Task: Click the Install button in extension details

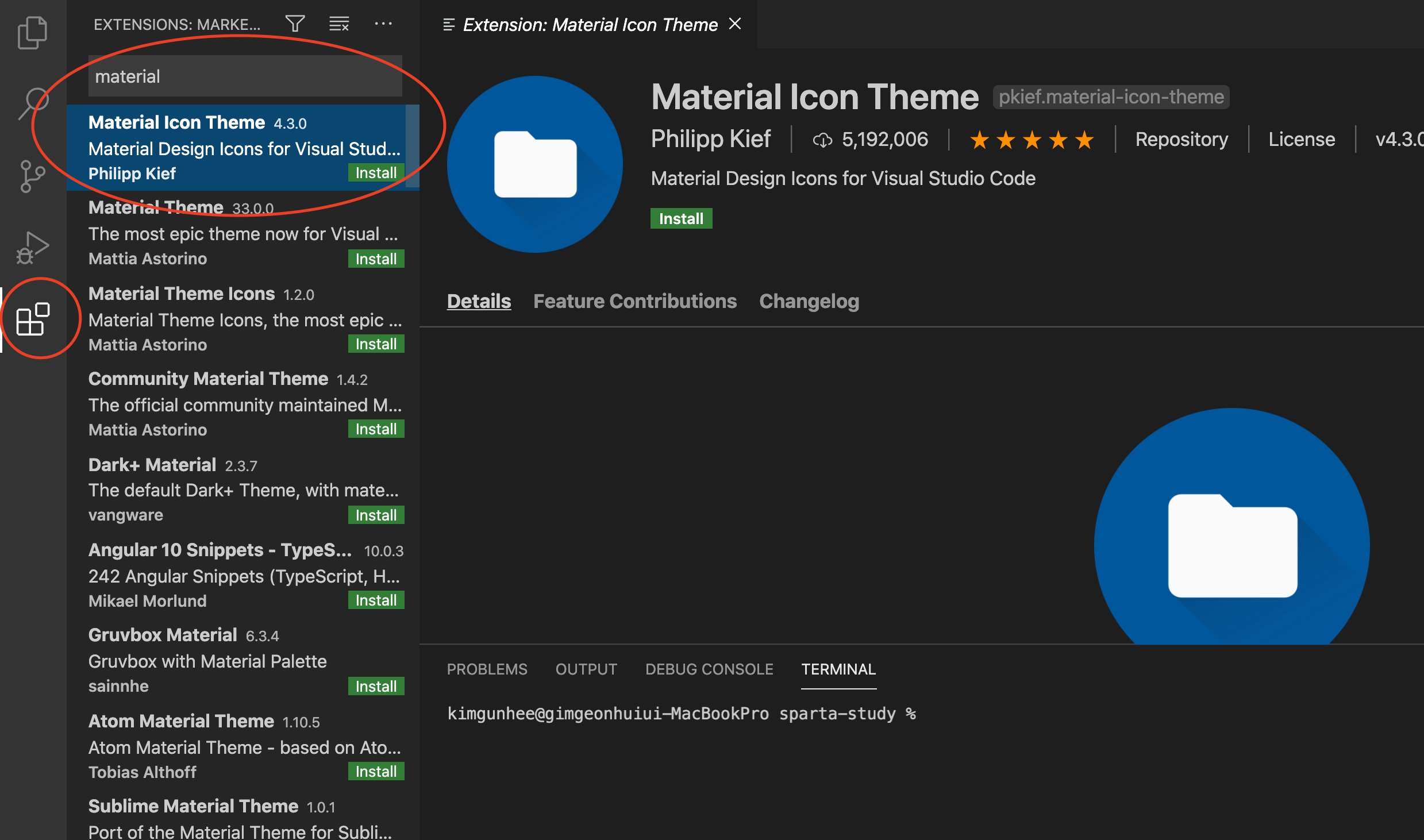Action: pyautogui.click(x=681, y=218)
